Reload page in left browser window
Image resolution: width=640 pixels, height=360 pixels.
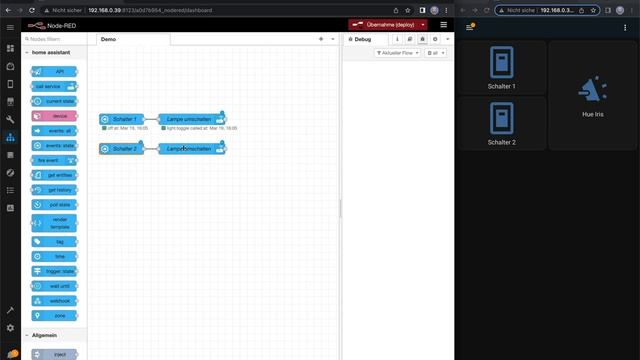point(31,10)
